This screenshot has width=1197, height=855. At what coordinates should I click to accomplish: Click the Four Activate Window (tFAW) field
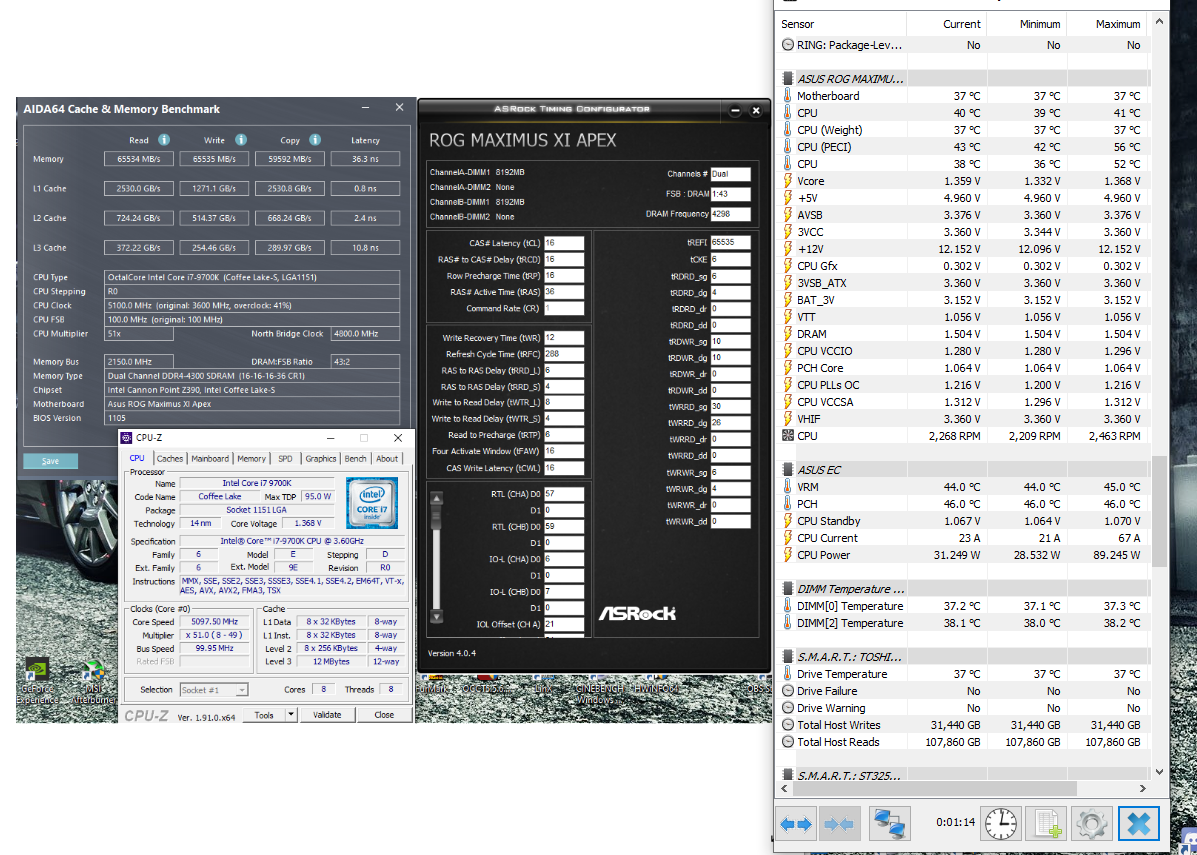(x=564, y=451)
